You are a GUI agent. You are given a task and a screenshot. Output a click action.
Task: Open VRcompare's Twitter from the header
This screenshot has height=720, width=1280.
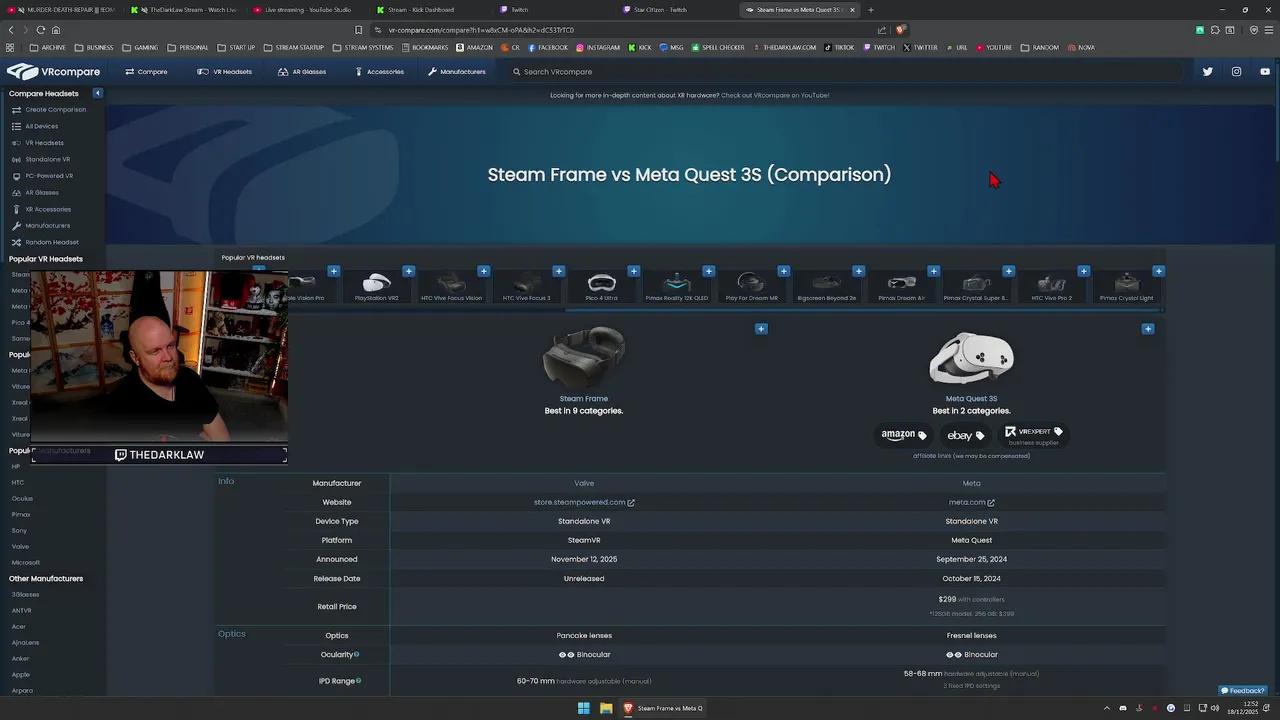click(x=1207, y=71)
